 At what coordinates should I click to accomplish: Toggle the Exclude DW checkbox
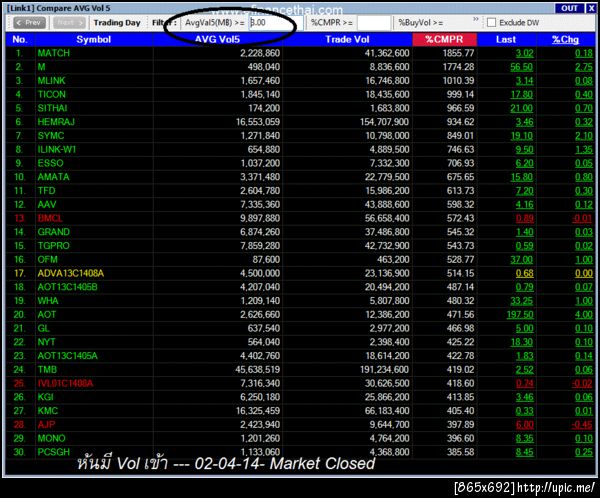coord(491,23)
